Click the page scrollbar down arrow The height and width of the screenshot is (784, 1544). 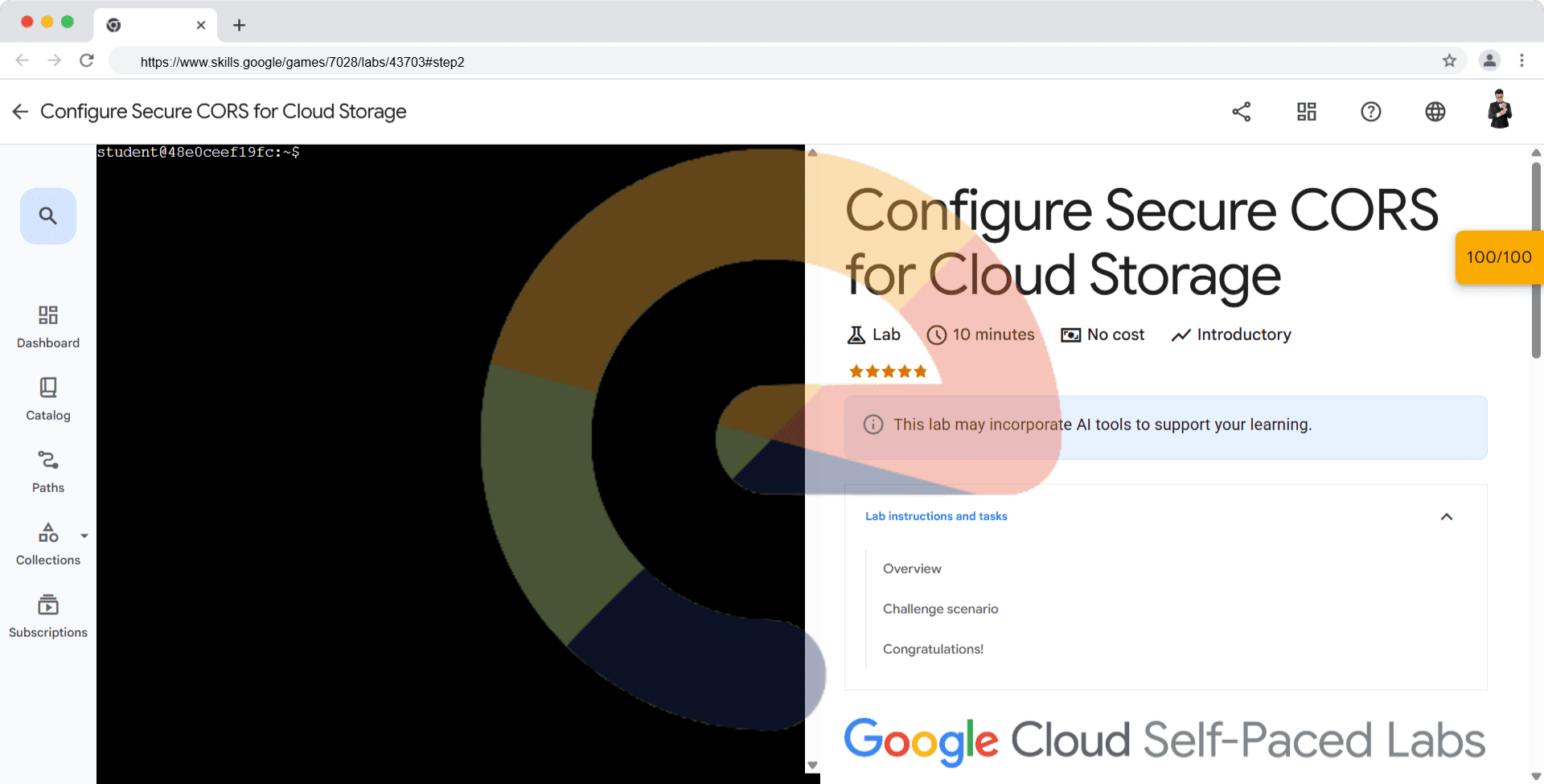1536,777
